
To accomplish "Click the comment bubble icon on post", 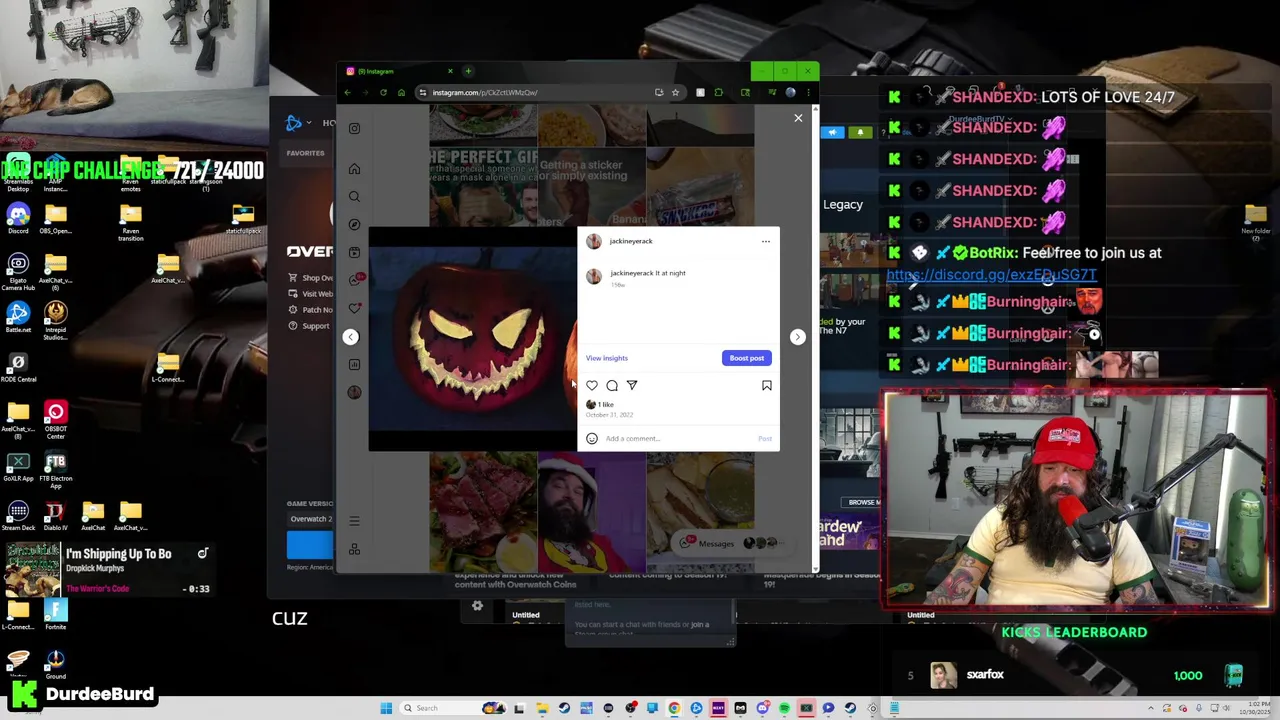I will click(612, 385).
